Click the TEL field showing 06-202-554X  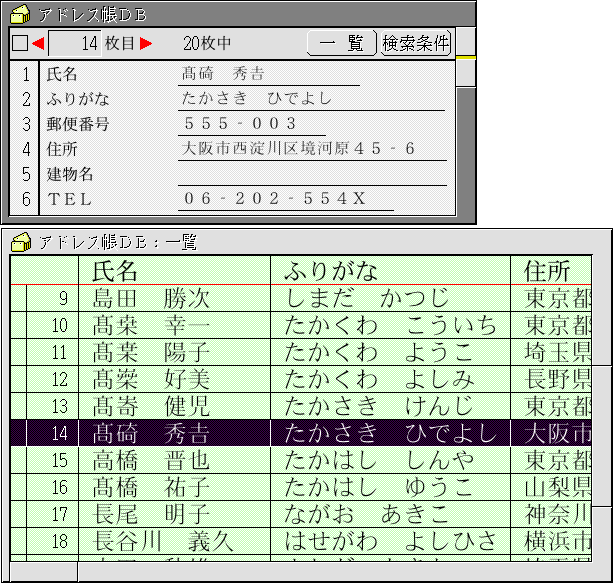(x=285, y=199)
